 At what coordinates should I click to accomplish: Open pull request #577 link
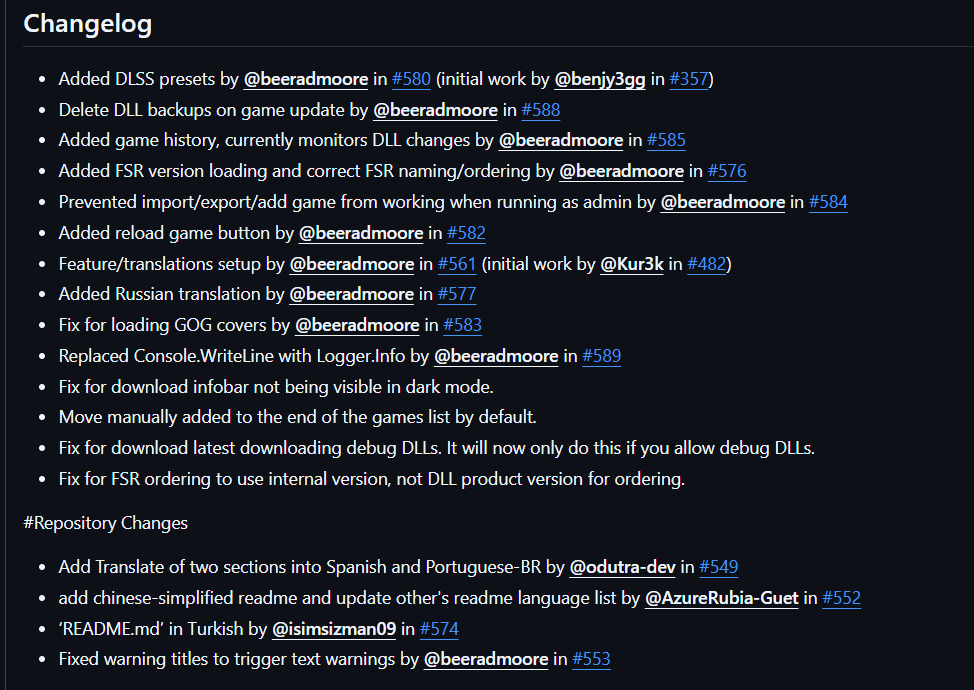457,294
